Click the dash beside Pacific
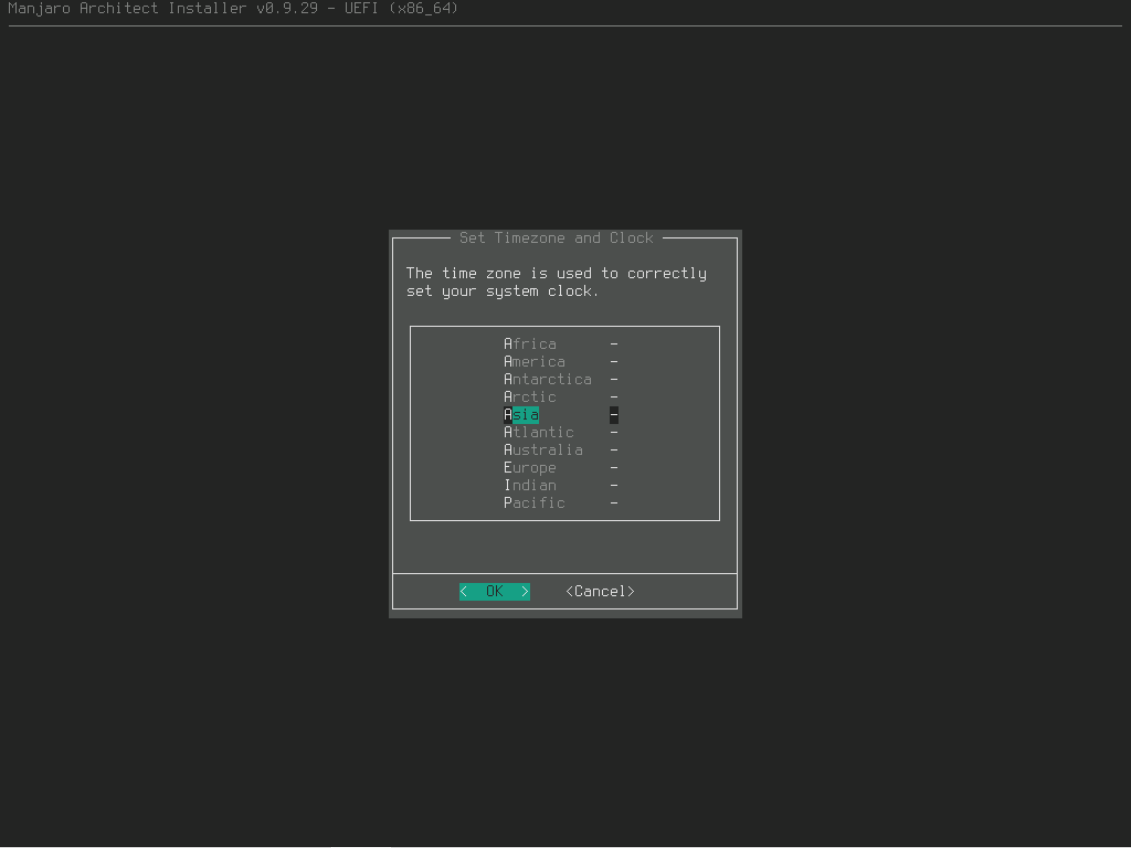The width and height of the screenshot is (1131, 848). [x=614, y=503]
